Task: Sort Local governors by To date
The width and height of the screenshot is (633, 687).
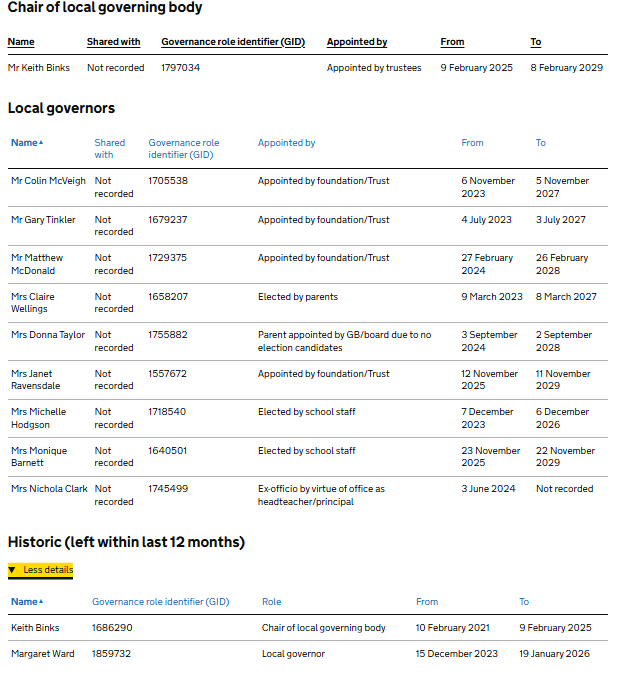Action: click(x=540, y=143)
